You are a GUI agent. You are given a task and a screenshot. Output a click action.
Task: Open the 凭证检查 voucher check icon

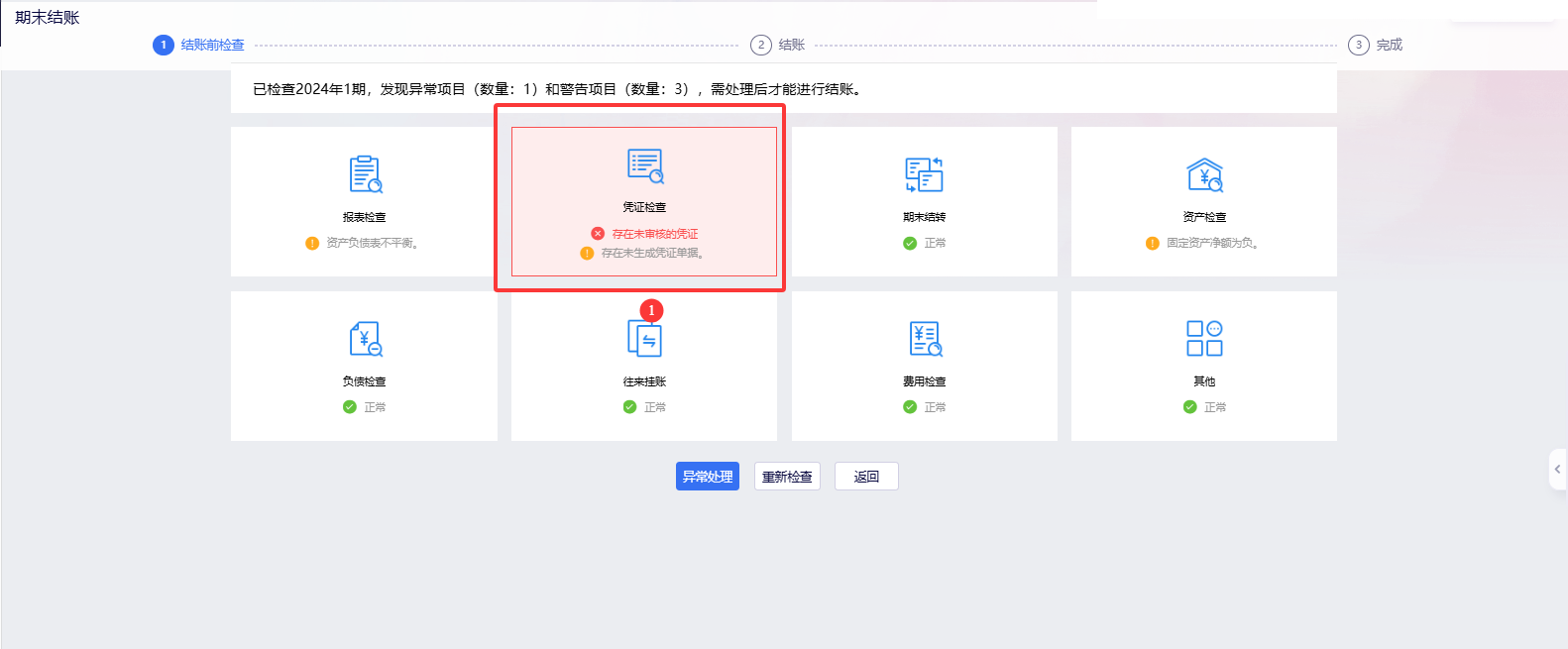coord(645,165)
